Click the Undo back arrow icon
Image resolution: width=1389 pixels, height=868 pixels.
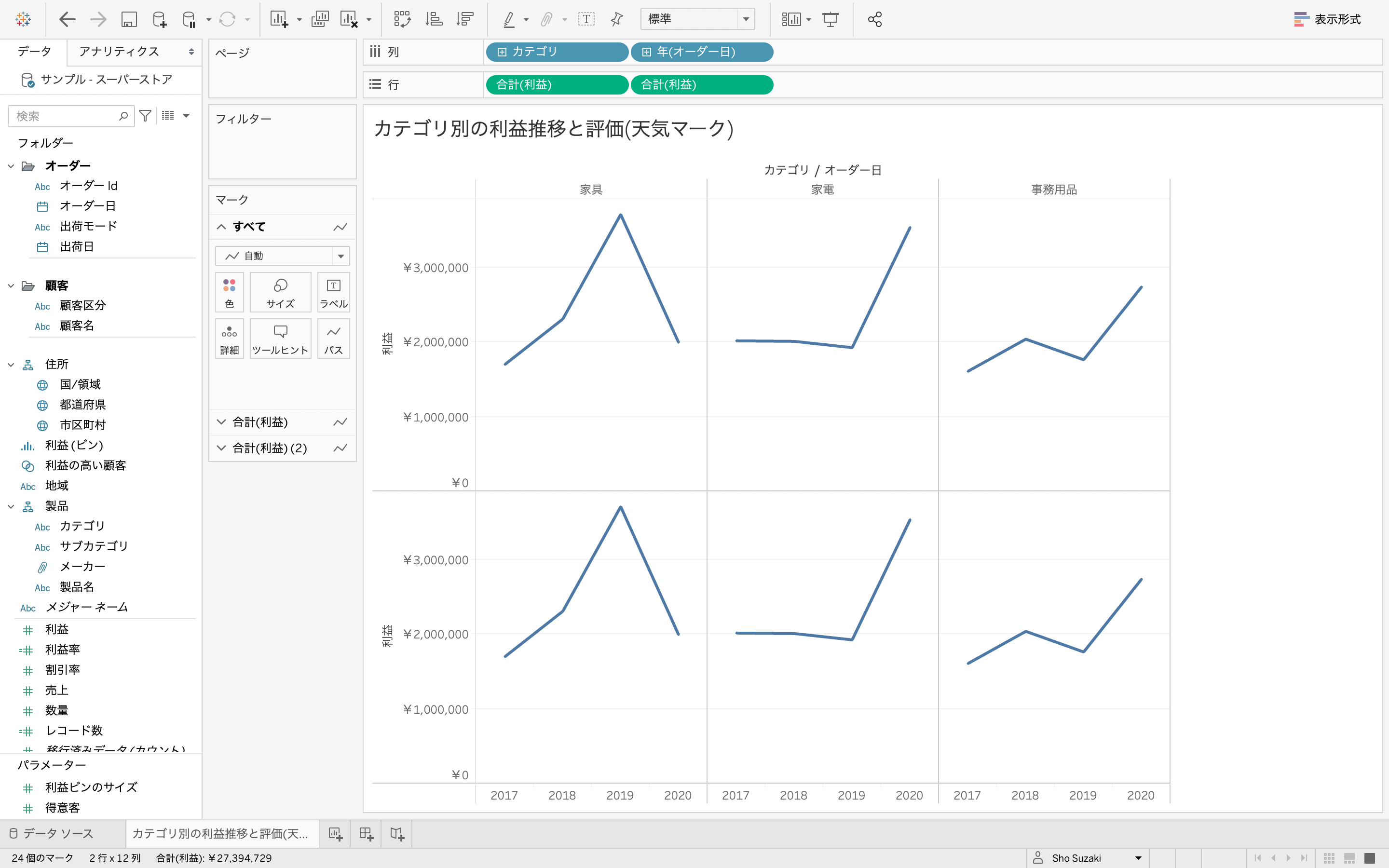click(x=67, y=19)
